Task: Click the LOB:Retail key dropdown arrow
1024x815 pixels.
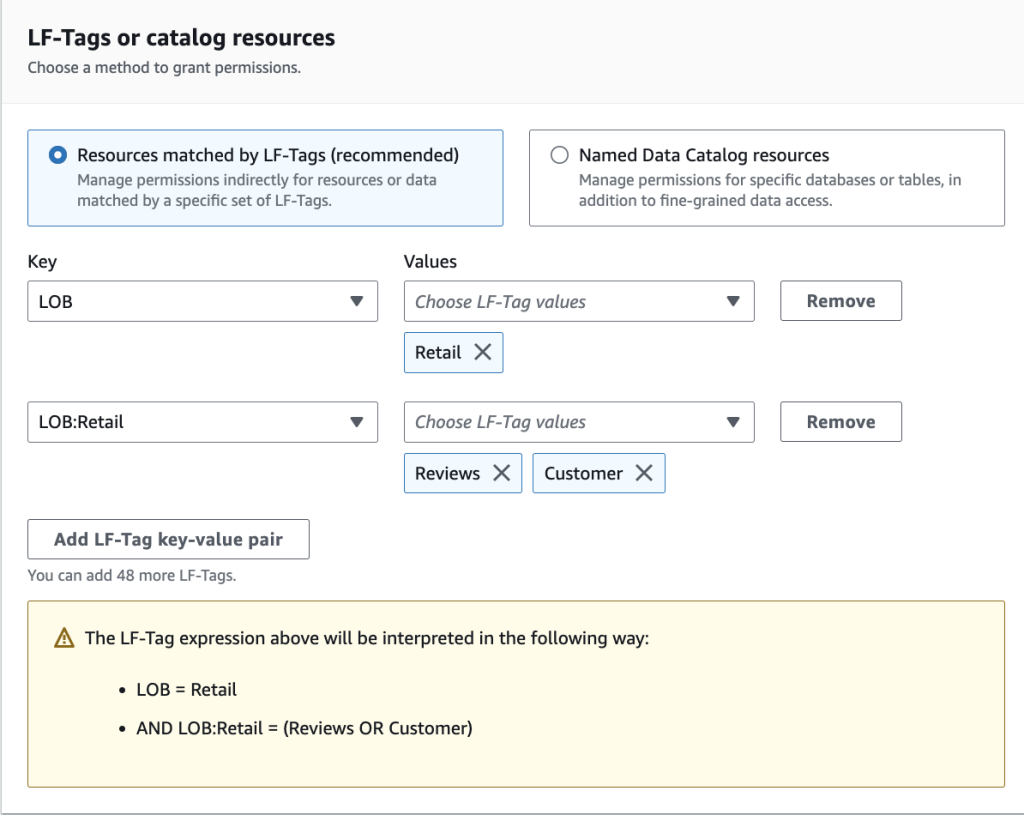Action: [357, 422]
